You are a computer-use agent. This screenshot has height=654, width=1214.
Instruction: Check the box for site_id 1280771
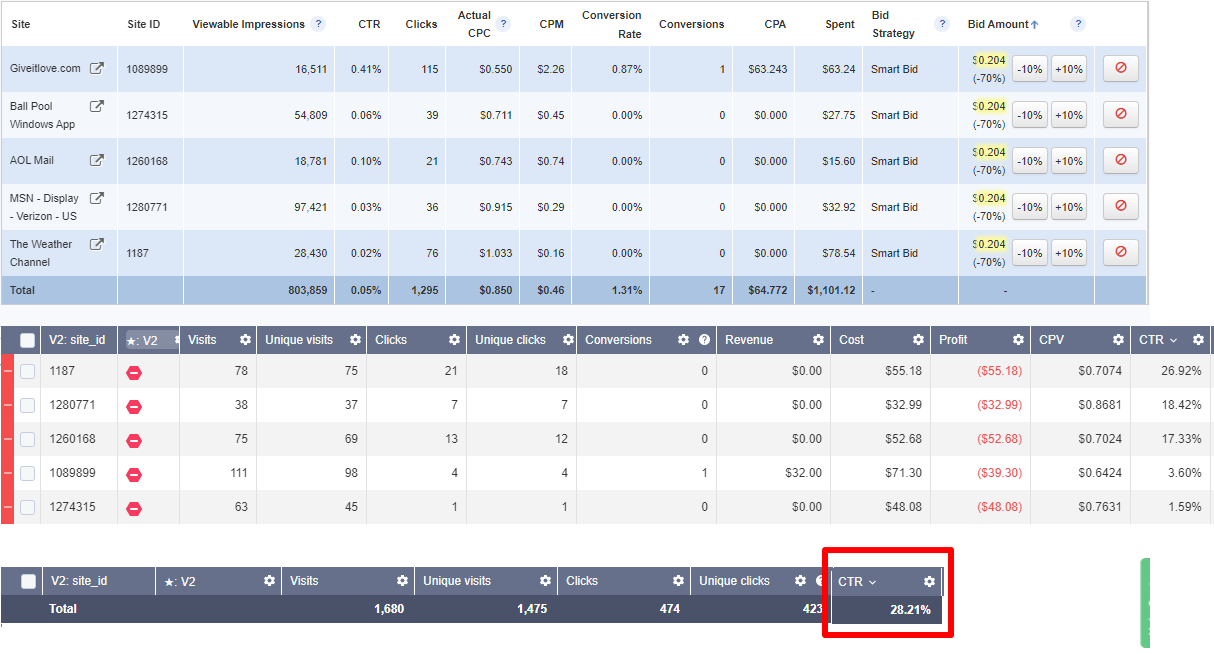(x=28, y=405)
